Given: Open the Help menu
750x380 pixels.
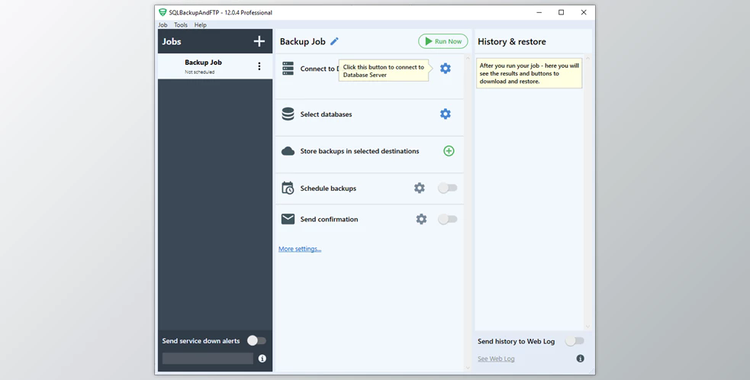Looking at the screenshot, I should [x=200, y=25].
